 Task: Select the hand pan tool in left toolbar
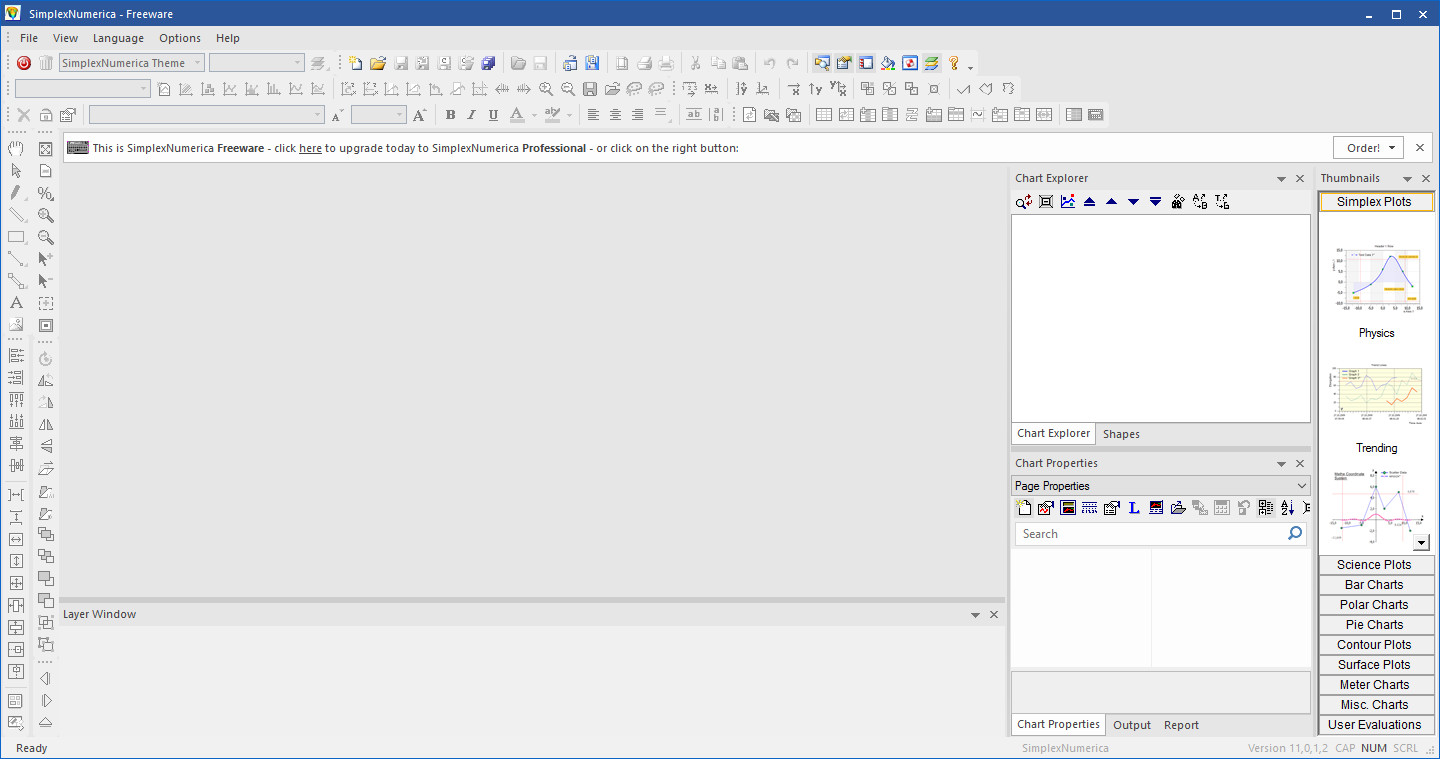pos(16,149)
